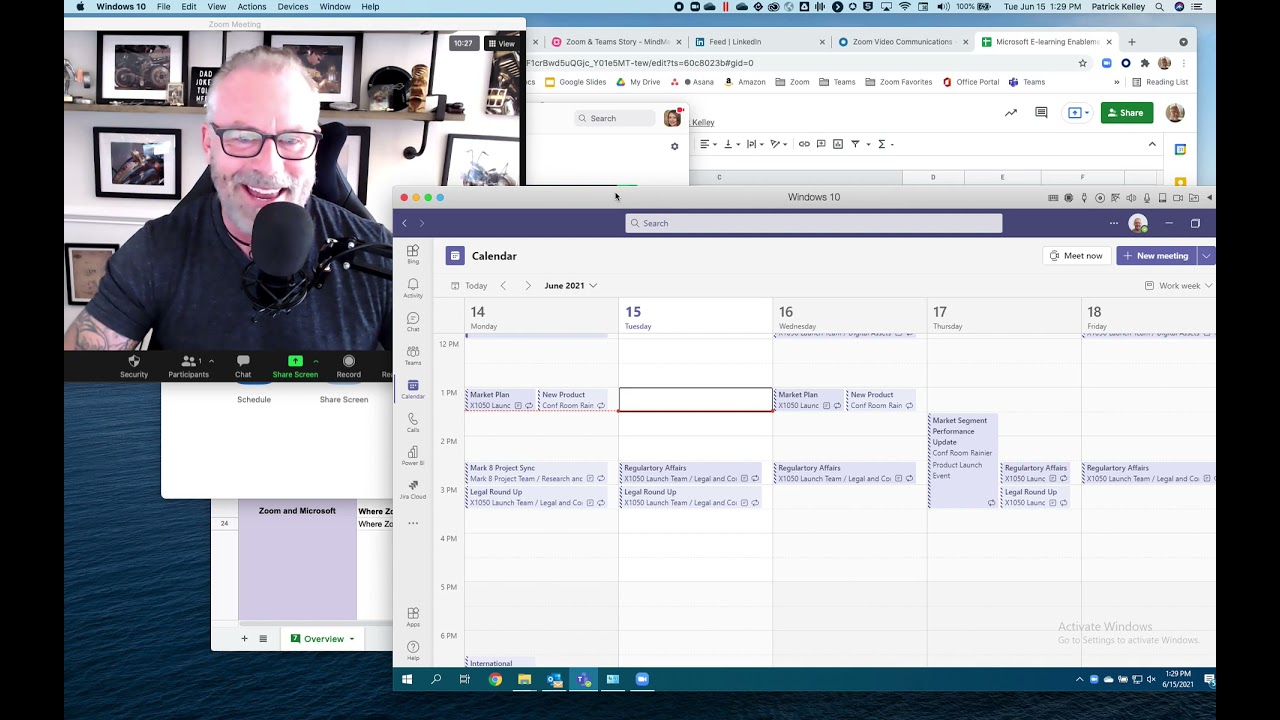Go back in Teams navigation

pos(405,223)
